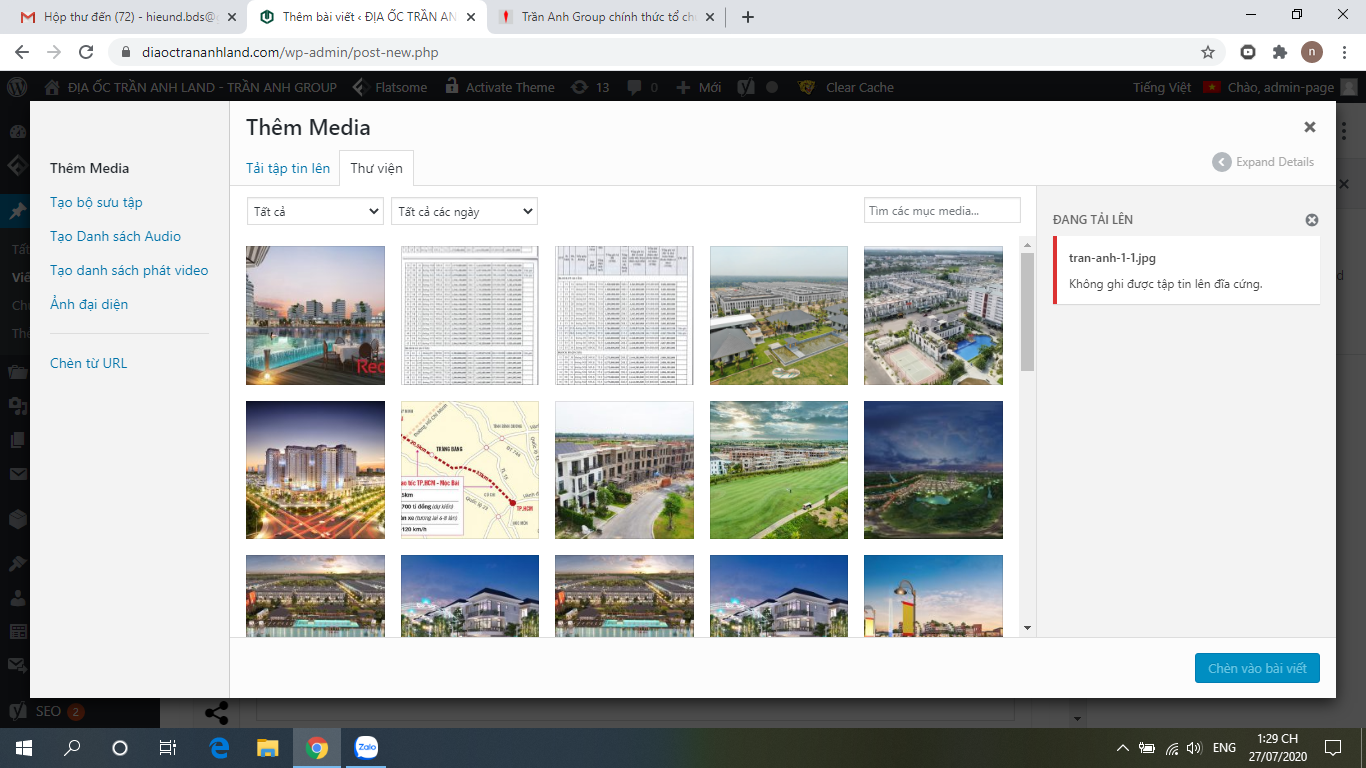Open Zalo from the taskbar
The image size is (1366, 768).
366,748
